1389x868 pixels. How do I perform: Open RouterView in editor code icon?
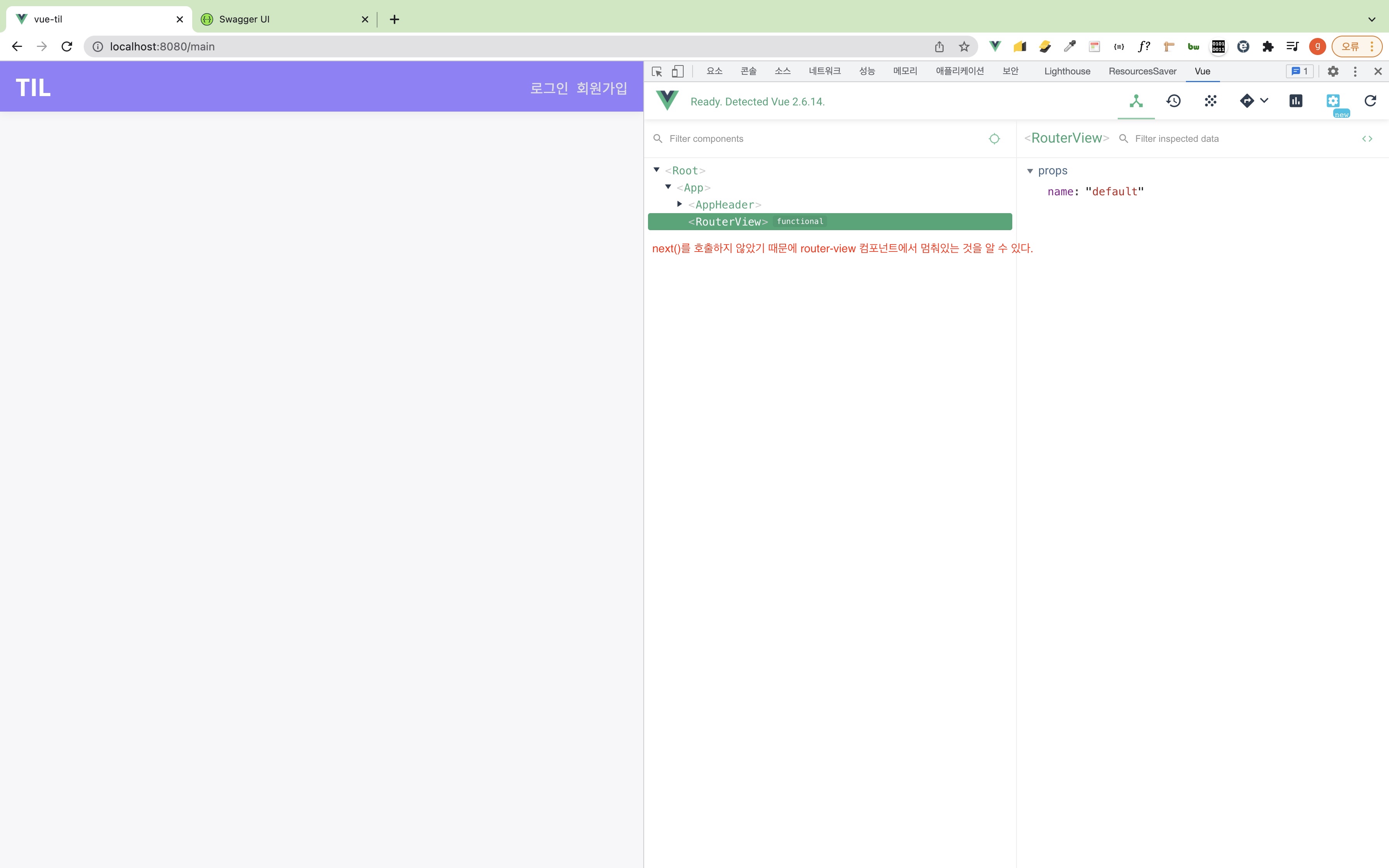(x=1367, y=139)
